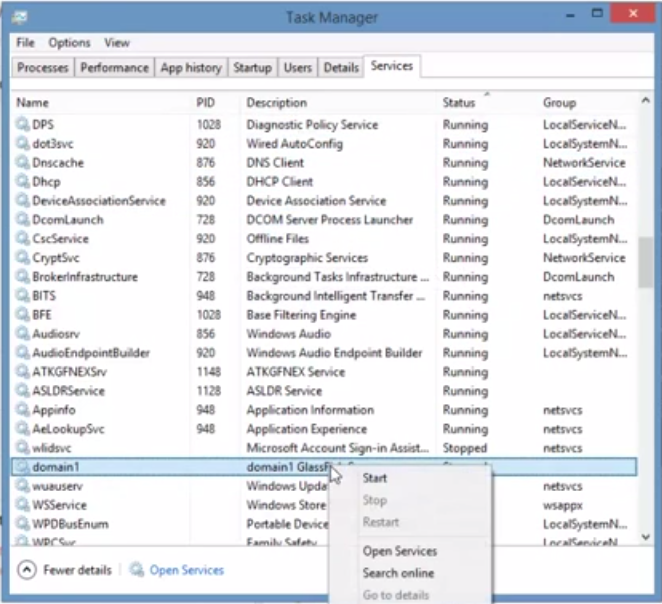Screen dimensions: 662x604
Task: Switch to the Details tab
Action: pos(341,68)
